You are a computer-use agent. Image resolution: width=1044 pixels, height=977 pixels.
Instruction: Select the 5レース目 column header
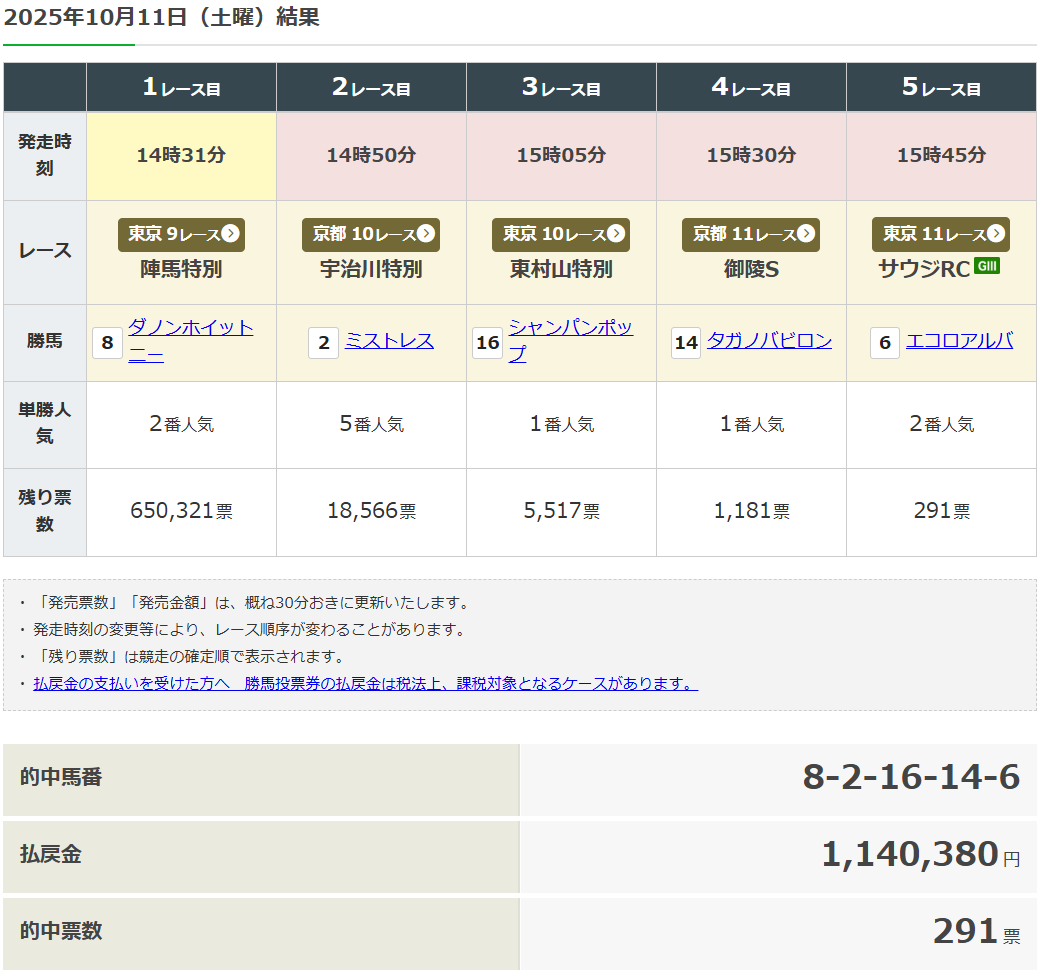tap(941, 87)
